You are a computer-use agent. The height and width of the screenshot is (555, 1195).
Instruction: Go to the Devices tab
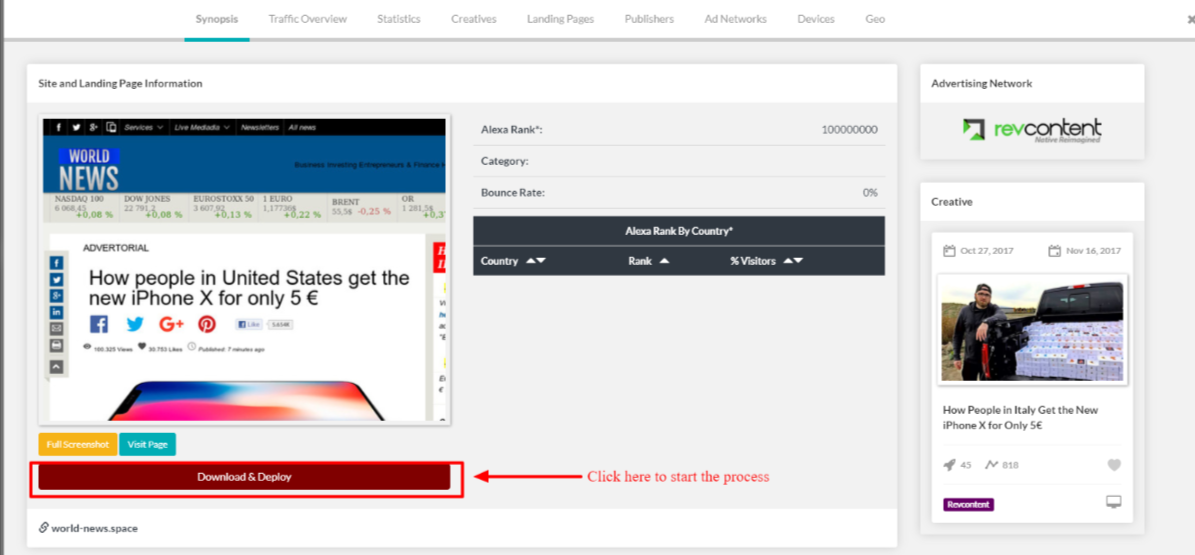[815, 19]
